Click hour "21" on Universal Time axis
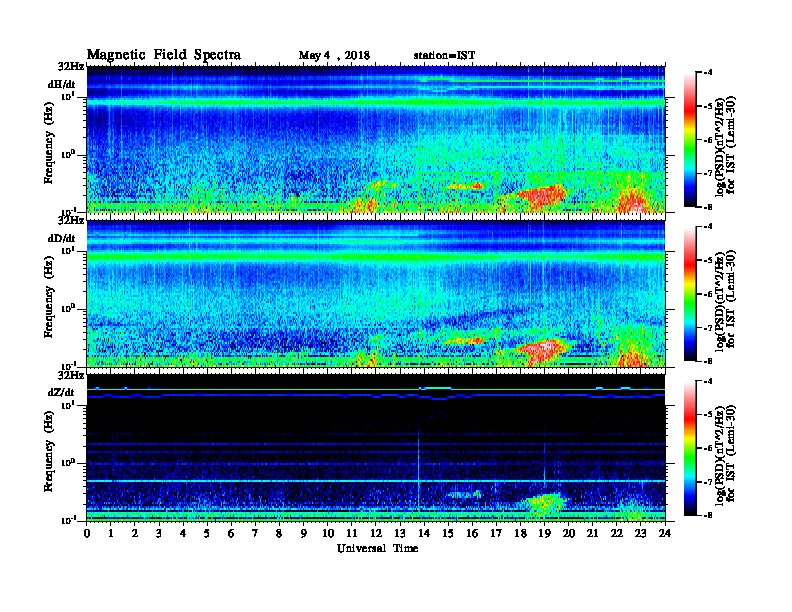The image size is (792, 612). [592, 534]
